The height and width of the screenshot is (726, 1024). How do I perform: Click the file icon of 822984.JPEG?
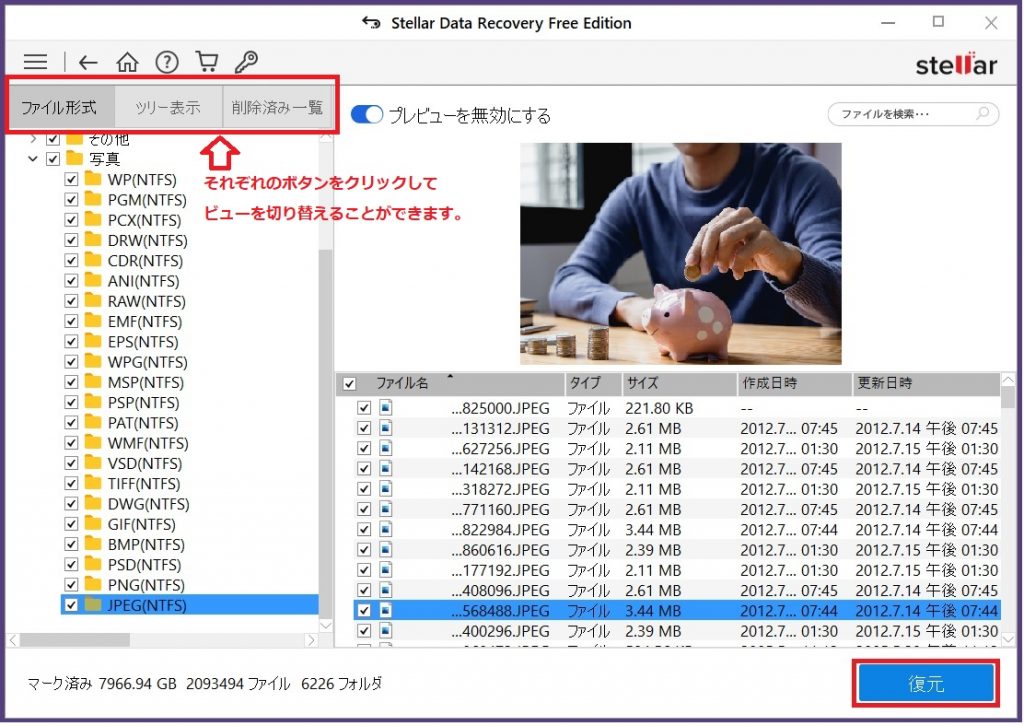click(386, 529)
